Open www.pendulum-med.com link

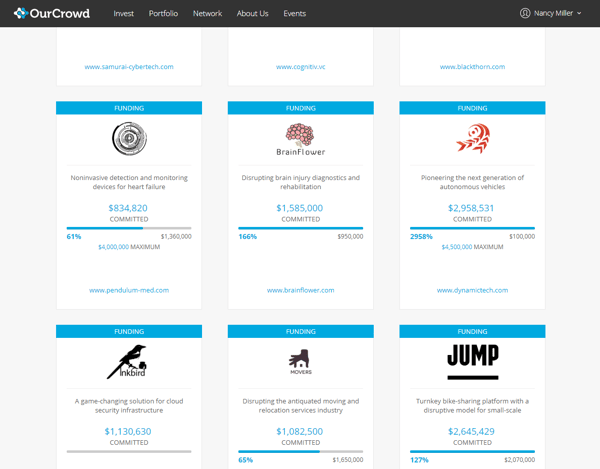pos(129,290)
